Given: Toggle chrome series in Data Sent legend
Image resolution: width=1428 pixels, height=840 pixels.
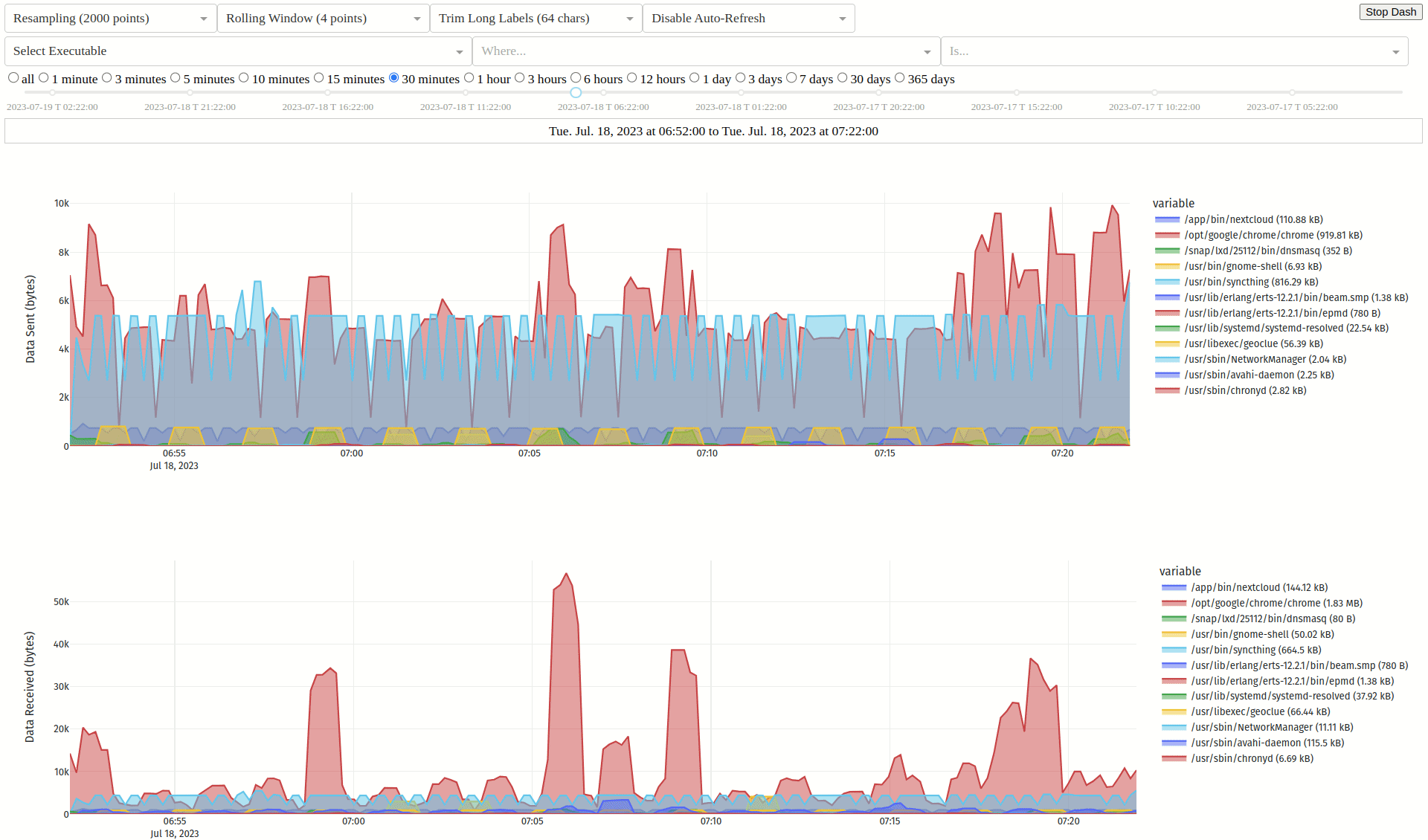Looking at the screenshot, I should pos(1273,235).
